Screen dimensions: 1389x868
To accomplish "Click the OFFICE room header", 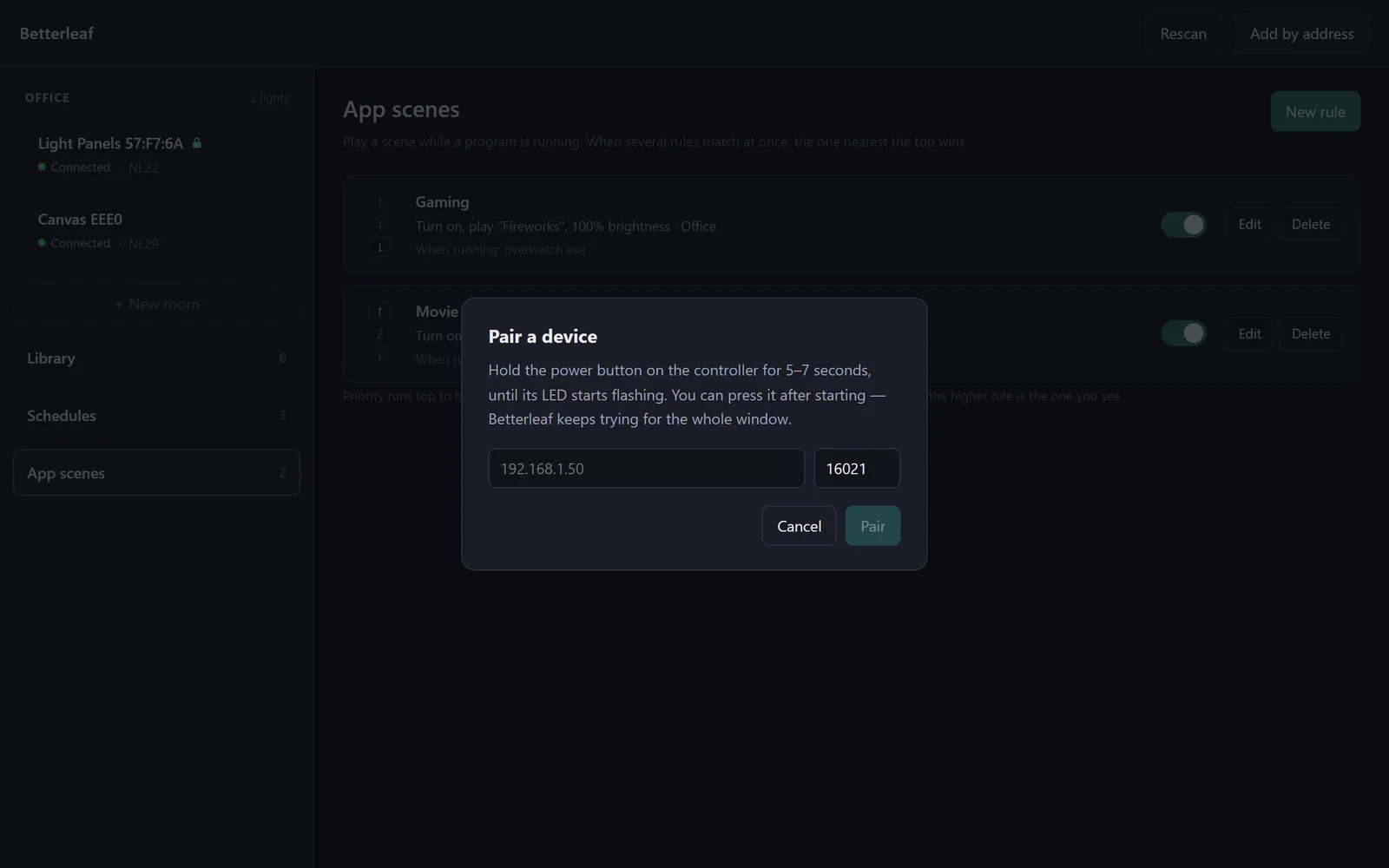I will tap(47, 98).
